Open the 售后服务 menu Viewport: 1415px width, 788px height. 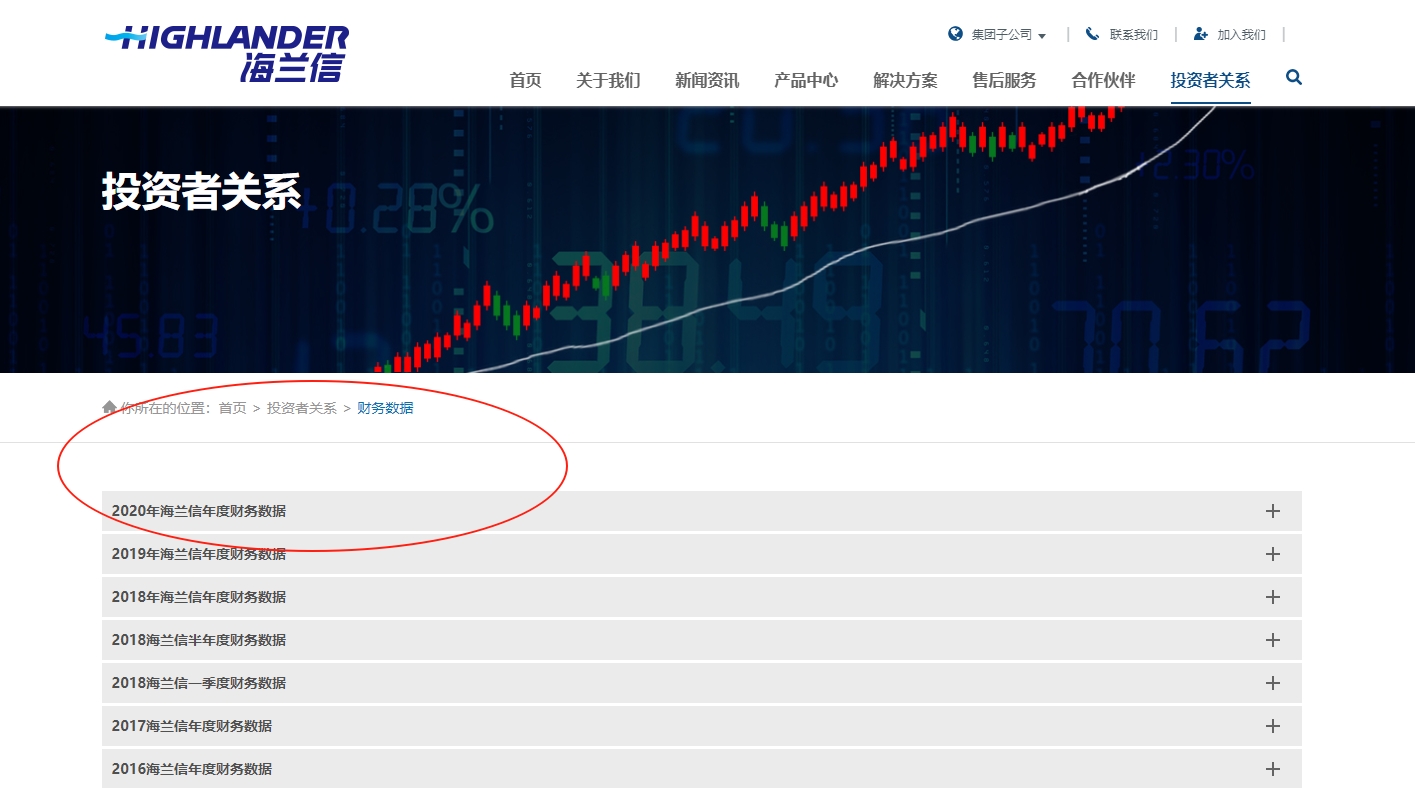1004,81
